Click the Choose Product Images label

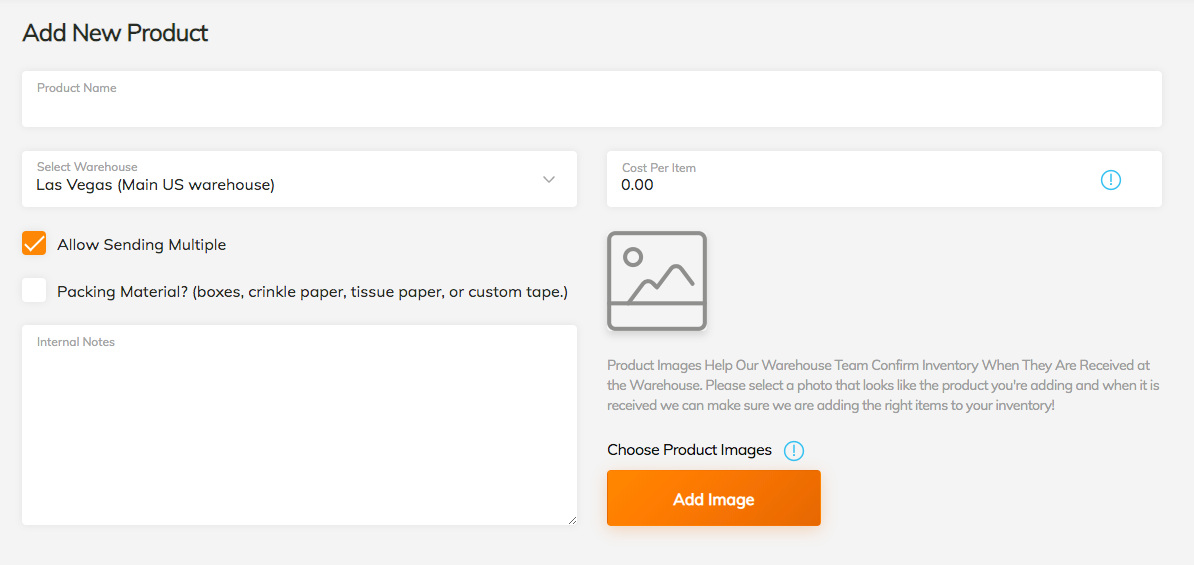(689, 450)
